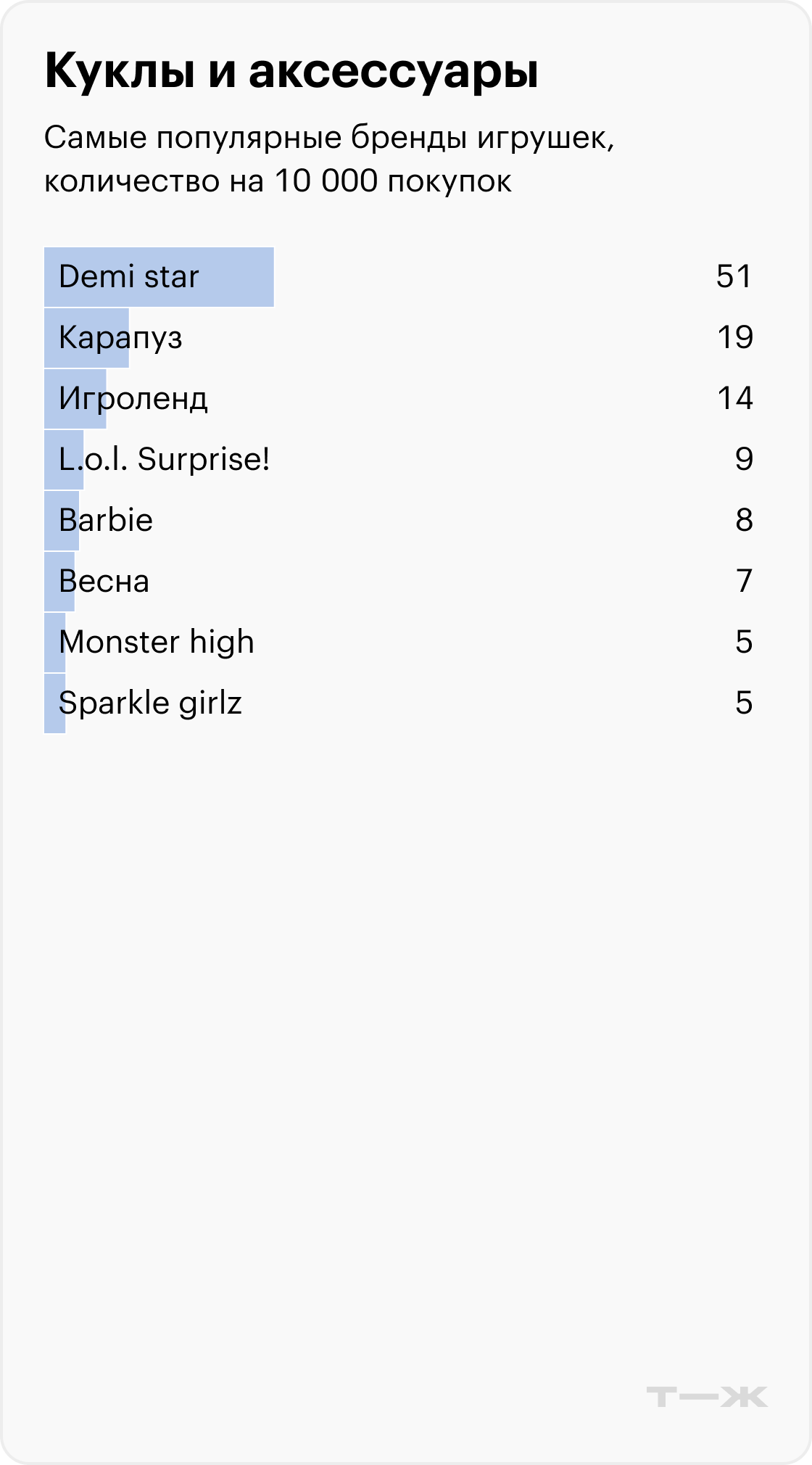The height and width of the screenshot is (1465, 812).
Task: Click the title "Куклы и аксессуары"
Action: (291, 73)
